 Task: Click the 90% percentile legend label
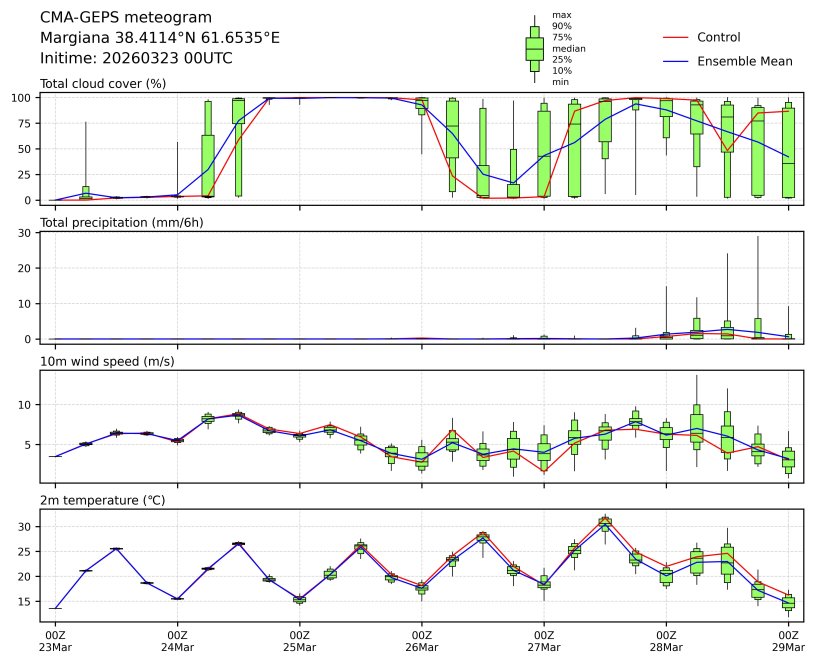tap(562, 26)
